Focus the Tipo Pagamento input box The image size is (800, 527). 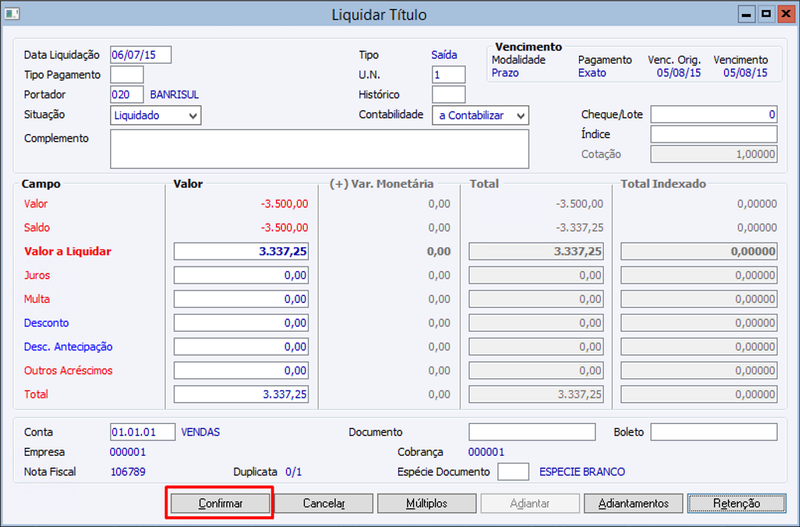point(127,74)
